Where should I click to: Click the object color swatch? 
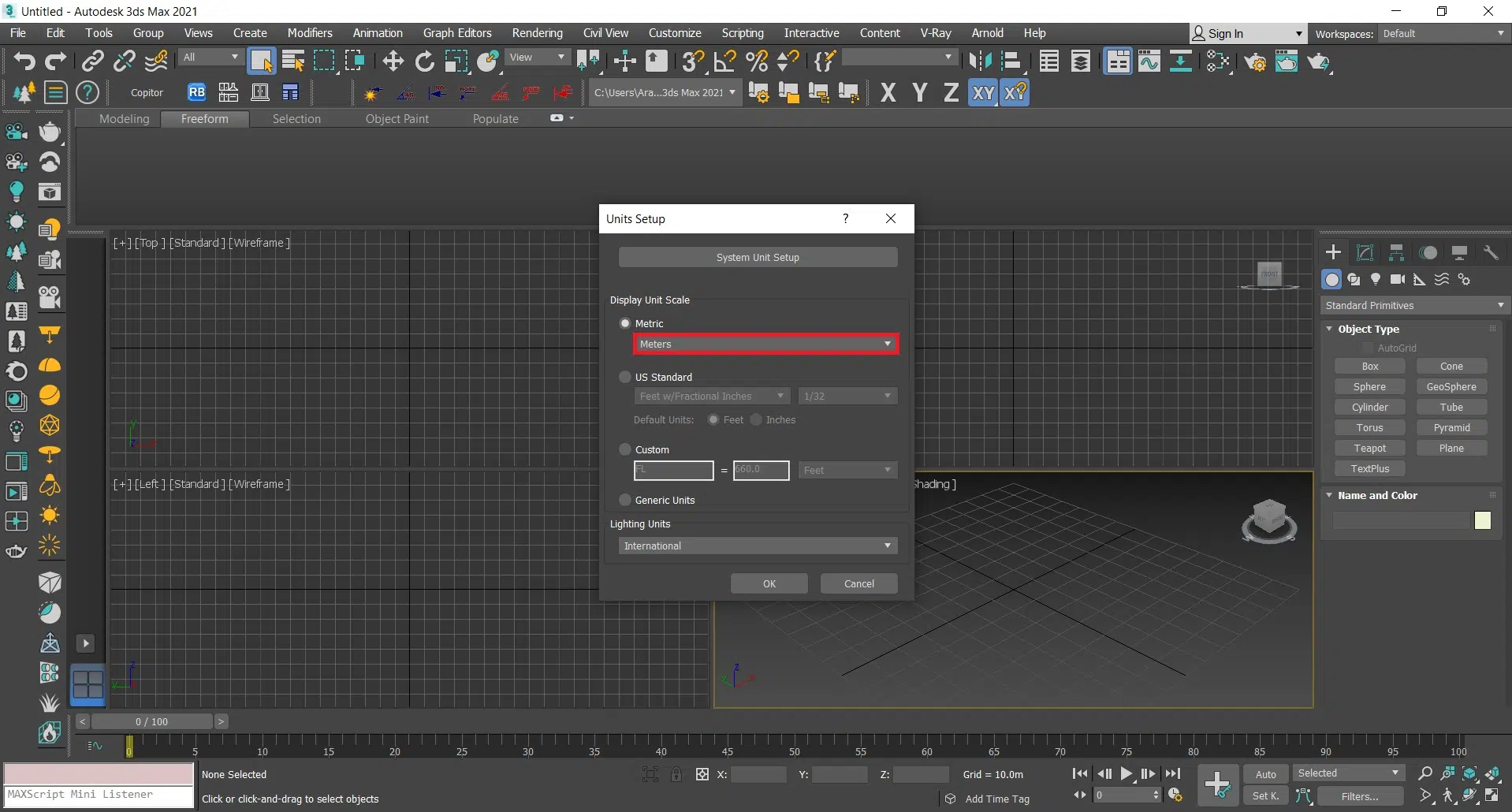click(x=1482, y=520)
